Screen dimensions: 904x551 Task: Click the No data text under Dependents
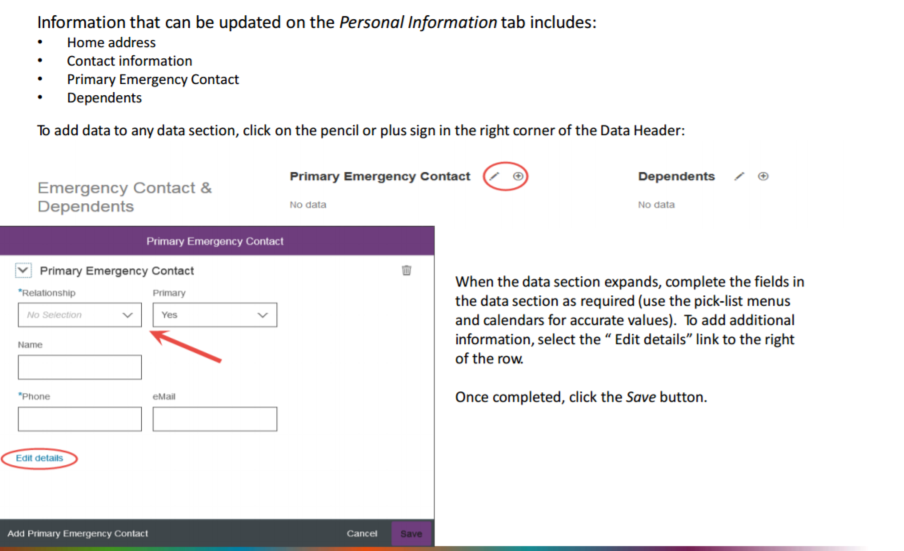click(x=656, y=205)
